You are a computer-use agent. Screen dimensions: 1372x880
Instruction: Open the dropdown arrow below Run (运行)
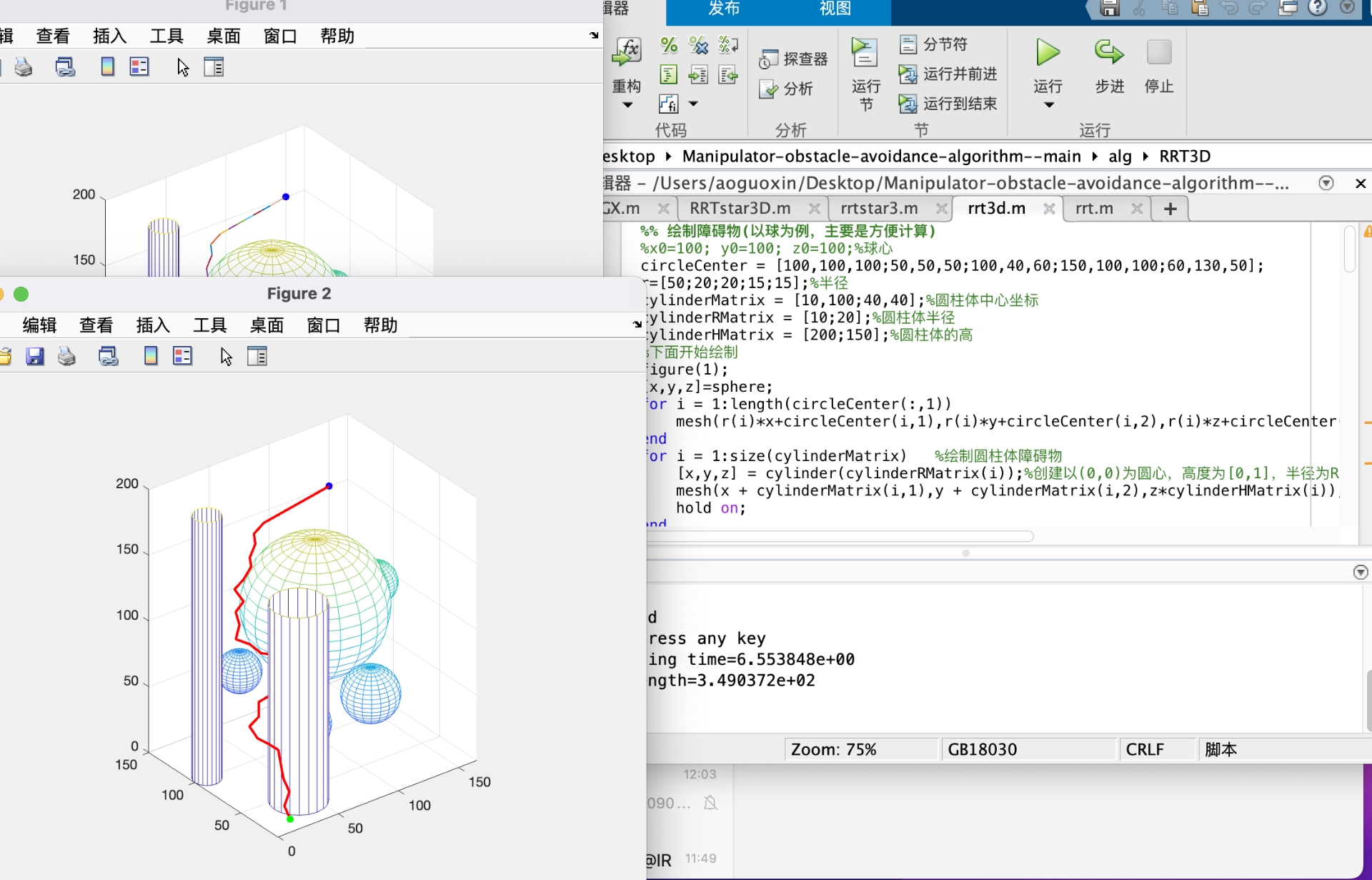point(1048,105)
